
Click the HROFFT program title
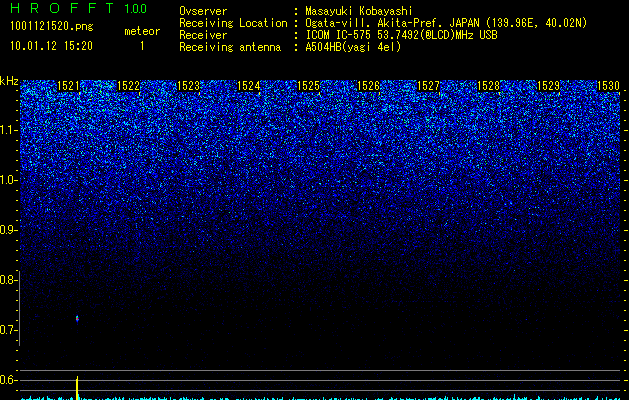click(62, 8)
